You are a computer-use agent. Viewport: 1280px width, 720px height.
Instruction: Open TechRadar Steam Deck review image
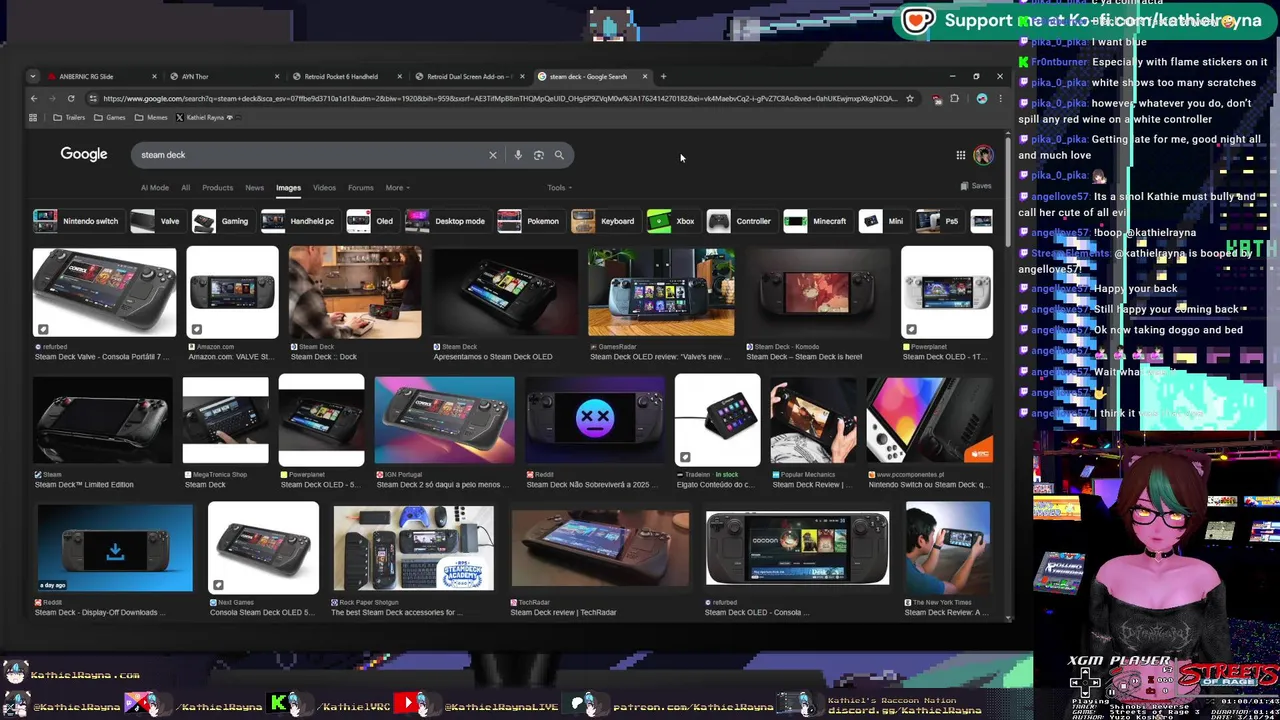599,548
